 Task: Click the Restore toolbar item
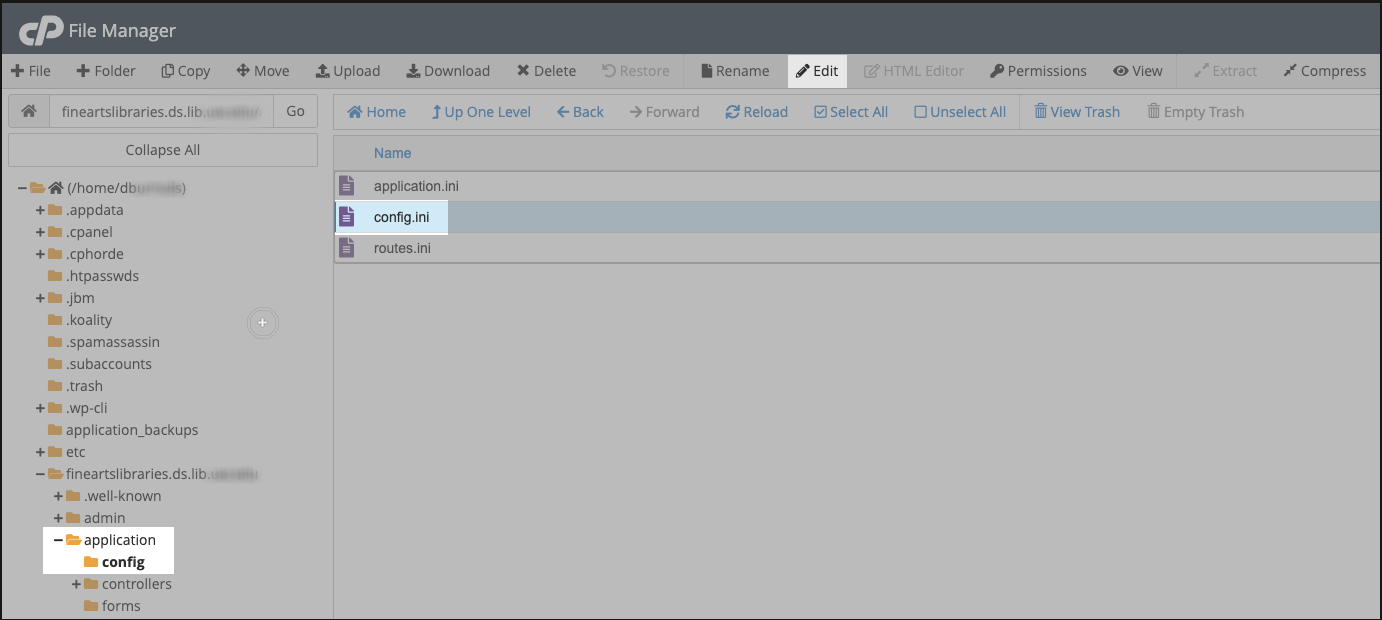[636, 71]
